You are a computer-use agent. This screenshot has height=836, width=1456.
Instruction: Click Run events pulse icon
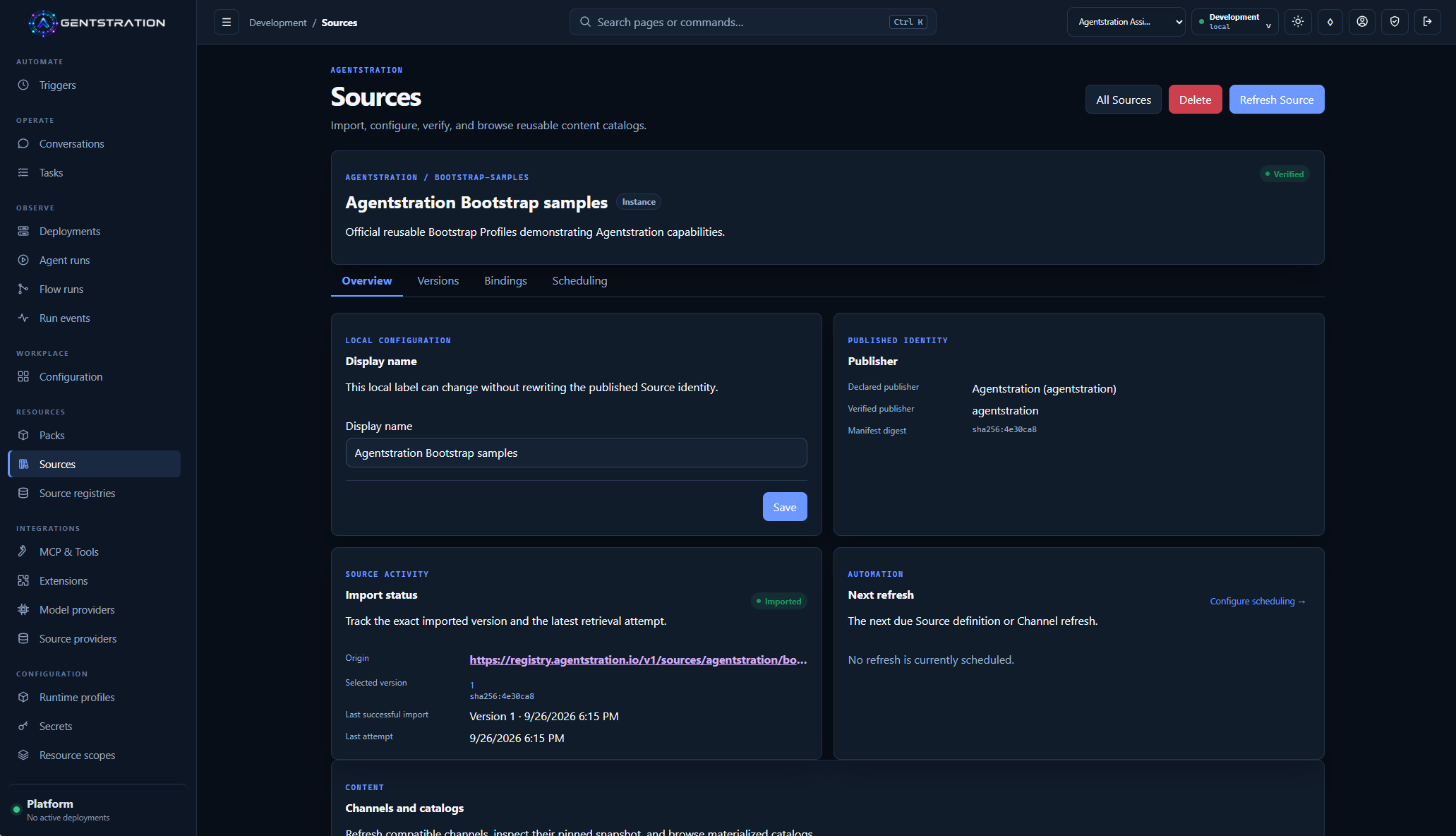23,318
